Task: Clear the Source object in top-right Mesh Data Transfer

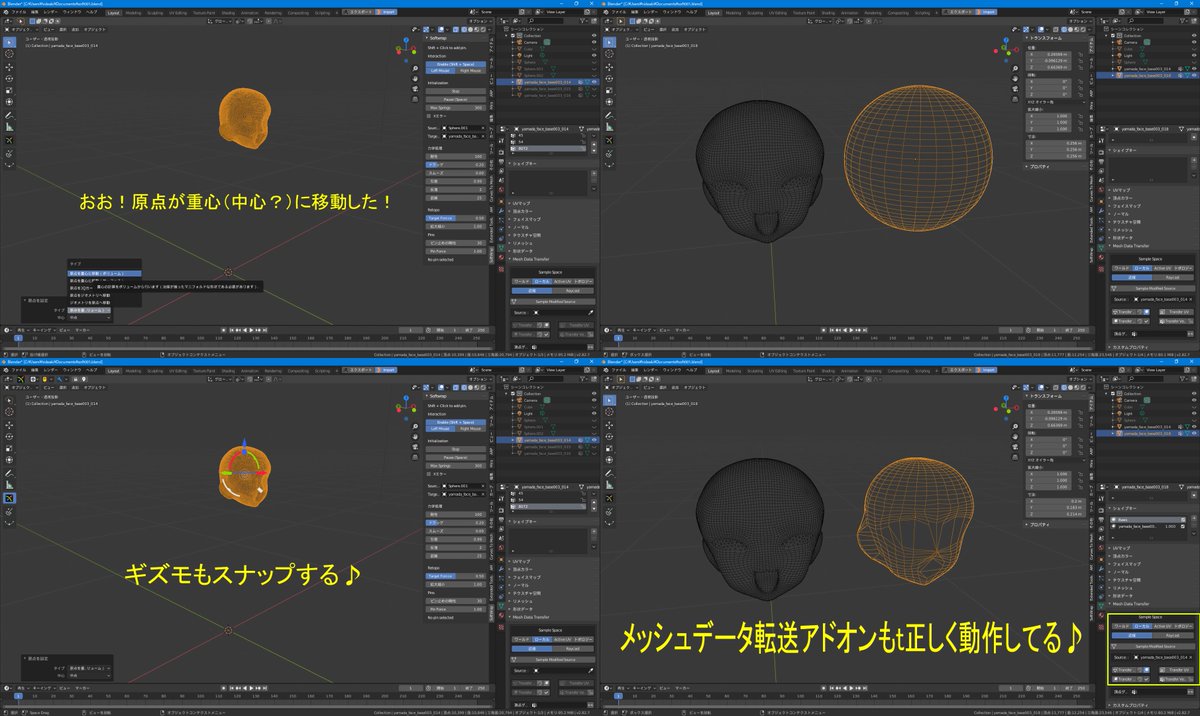Action: [x=1191, y=300]
